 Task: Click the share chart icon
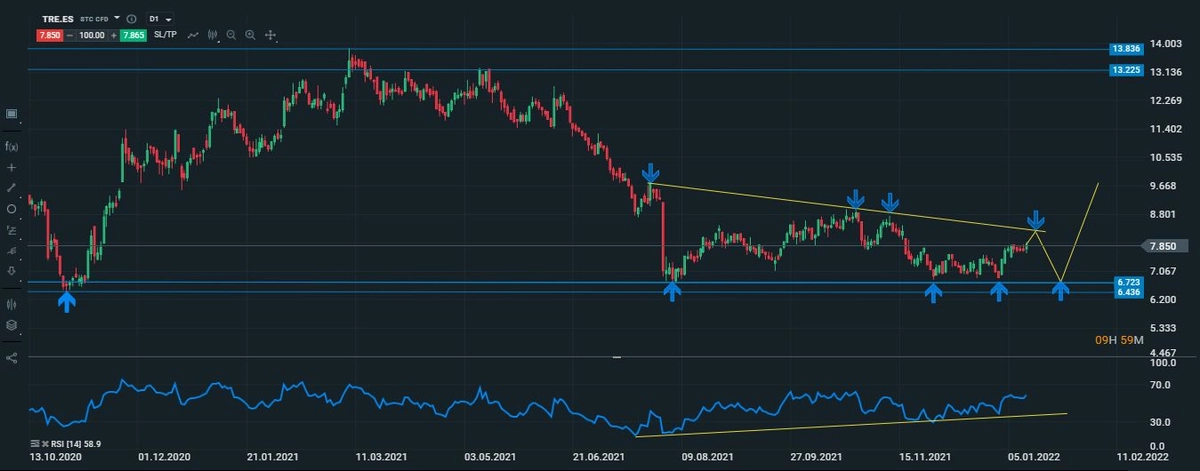[x=12, y=357]
